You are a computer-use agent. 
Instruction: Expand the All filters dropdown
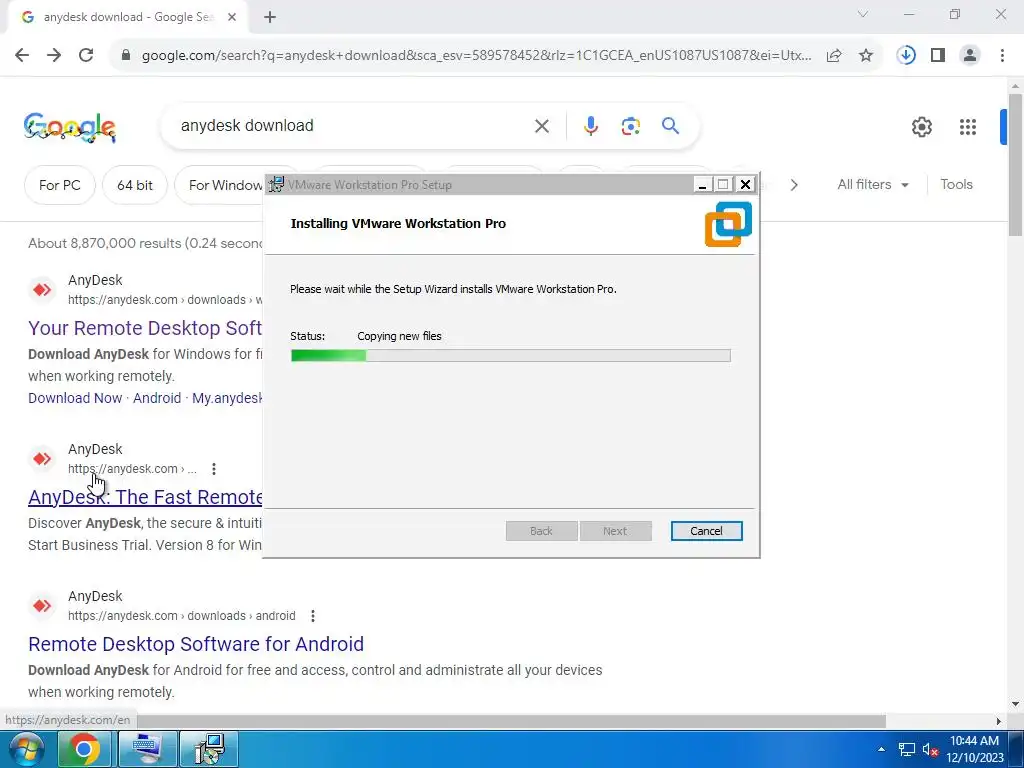click(x=872, y=185)
